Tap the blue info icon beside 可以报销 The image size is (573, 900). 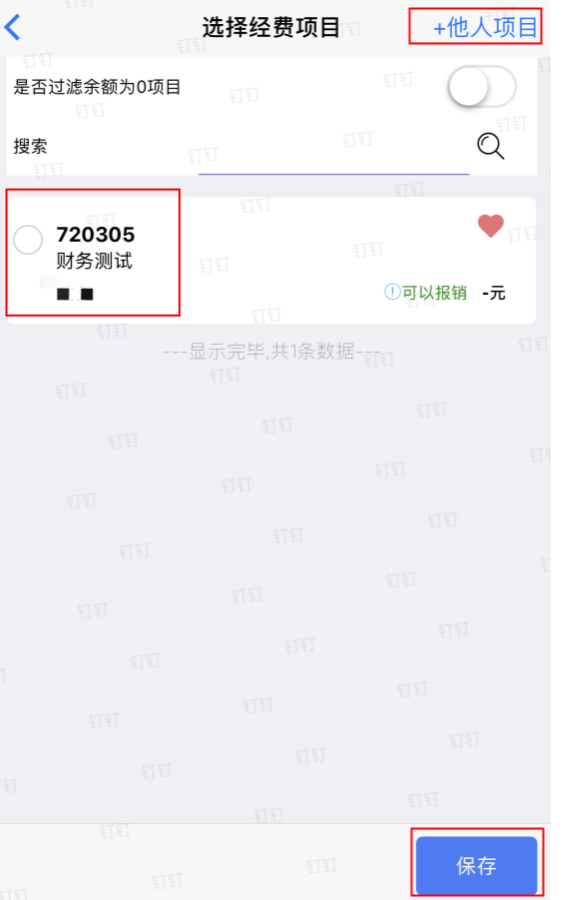point(392,292)
